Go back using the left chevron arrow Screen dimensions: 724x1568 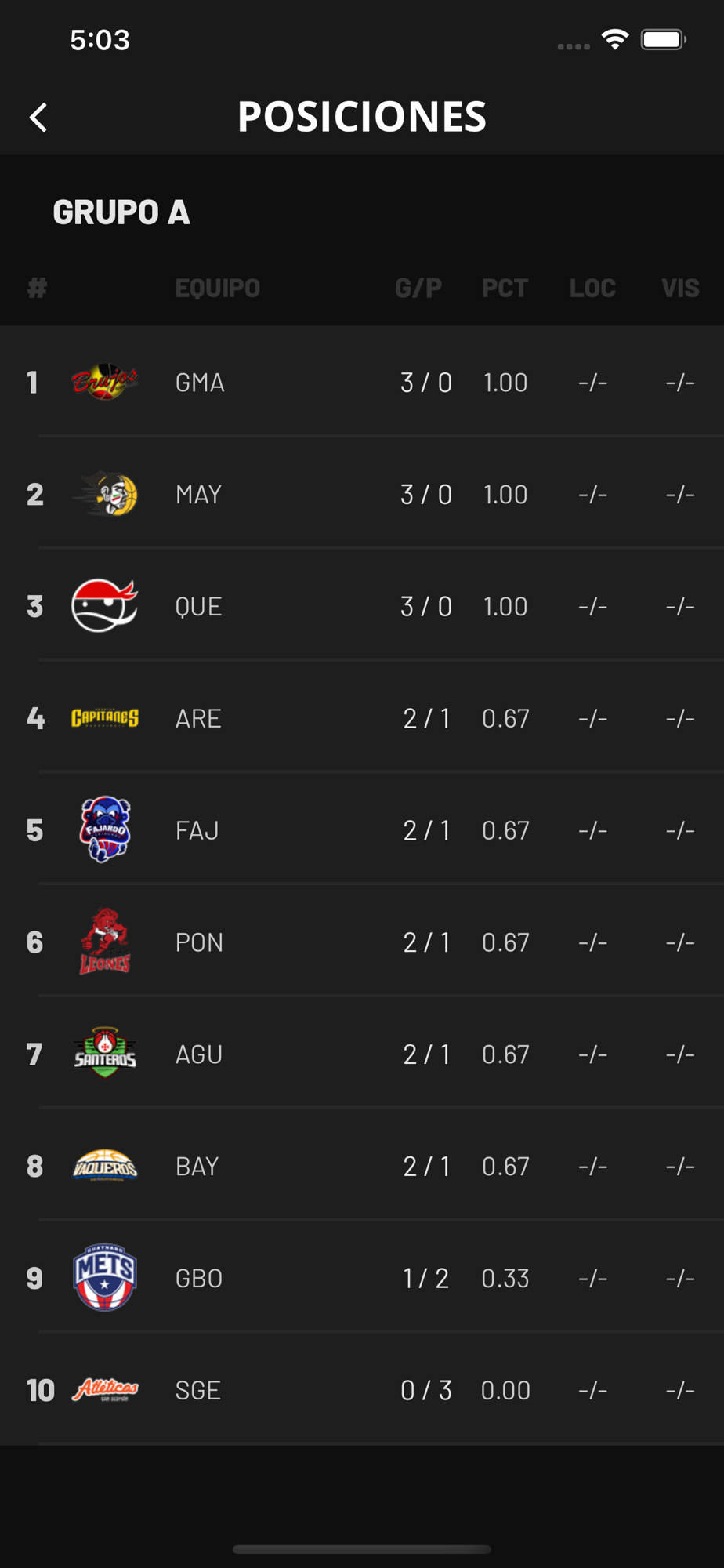[38, 118]
